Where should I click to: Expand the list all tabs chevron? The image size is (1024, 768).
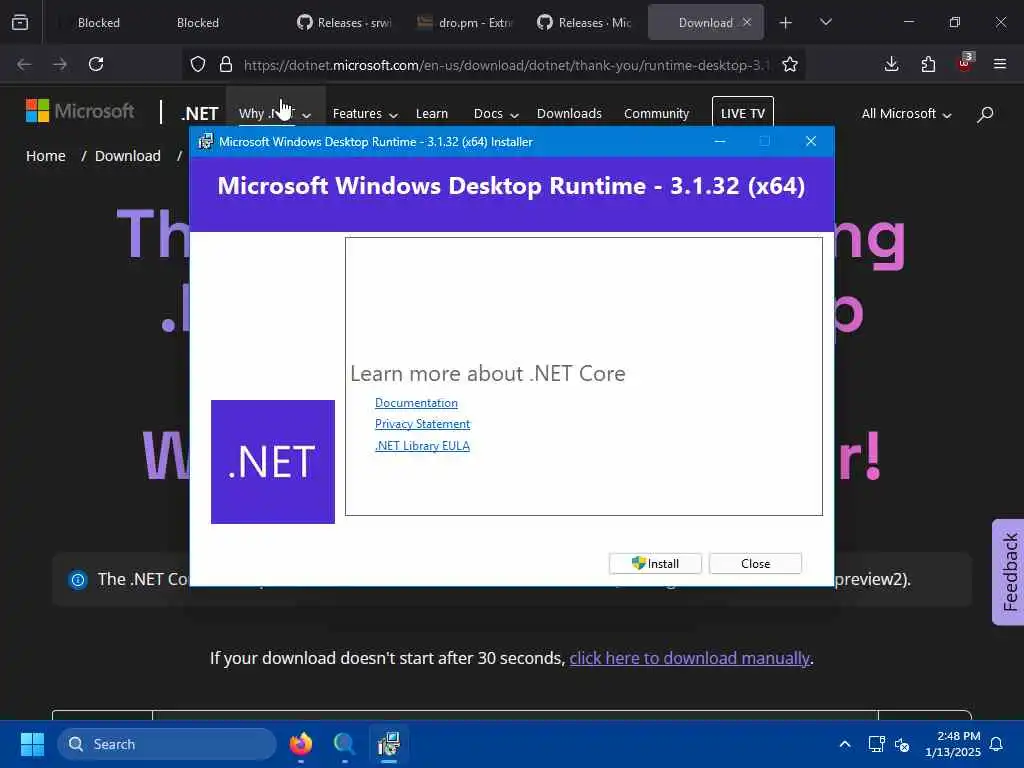tap(825, 22)
